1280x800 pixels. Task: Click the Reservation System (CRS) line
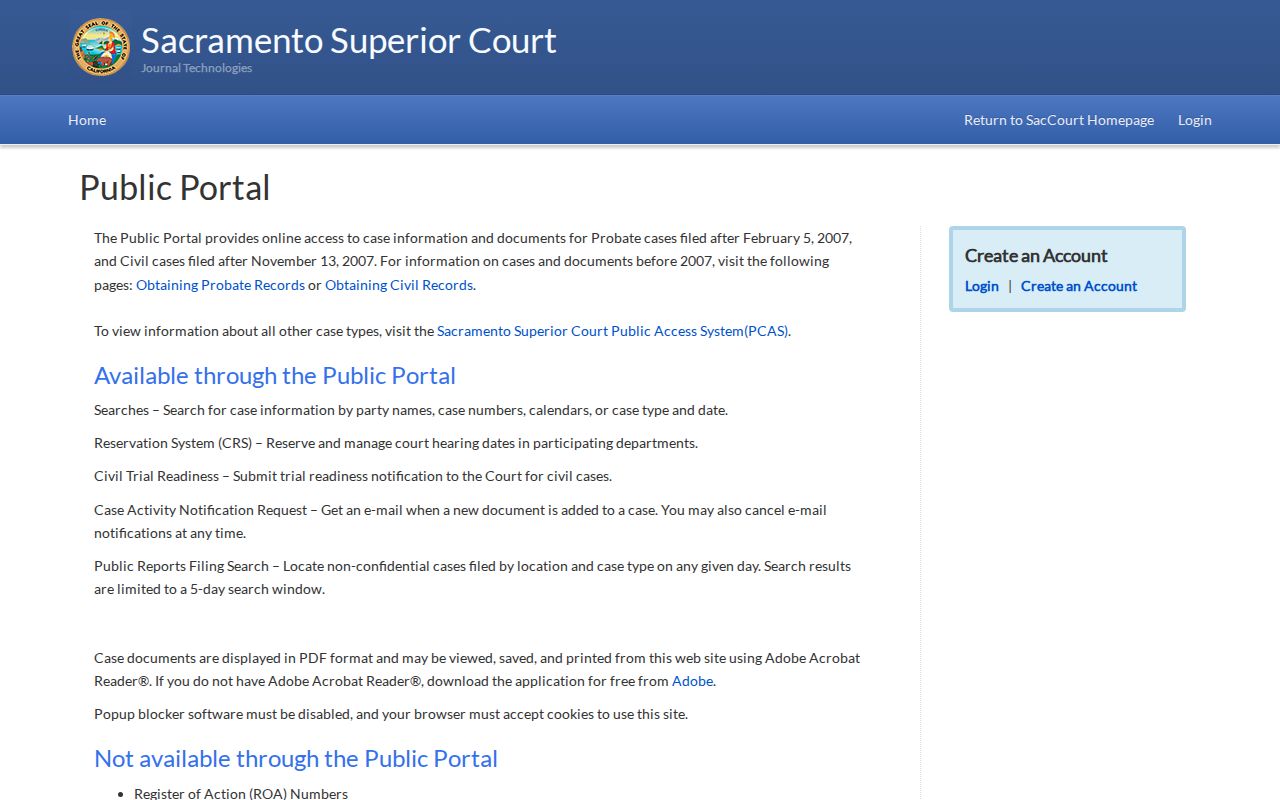pyautogui.click(x=396, y=443)
